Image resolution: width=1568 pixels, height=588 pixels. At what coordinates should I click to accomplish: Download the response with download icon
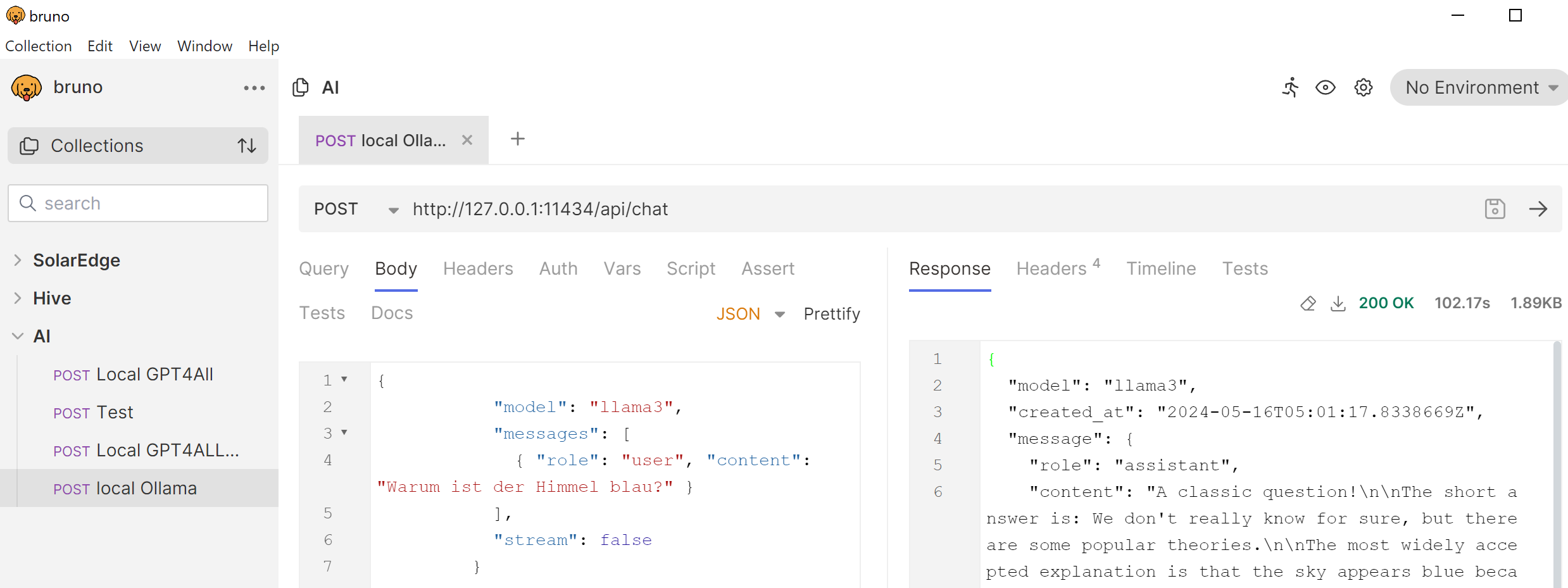pos(1338,303)
